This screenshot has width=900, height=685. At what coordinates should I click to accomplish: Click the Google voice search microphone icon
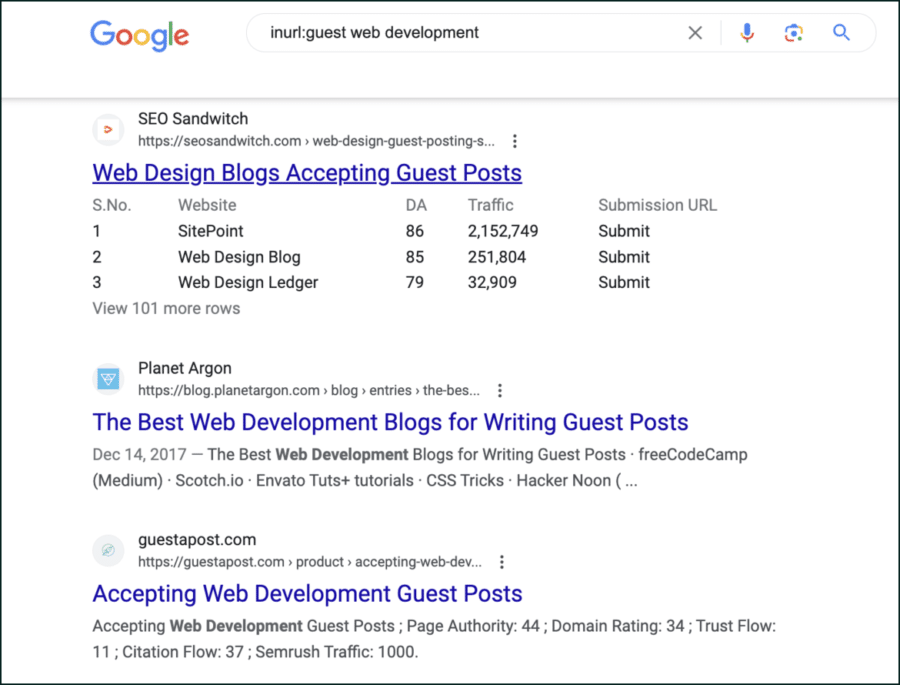747,32
